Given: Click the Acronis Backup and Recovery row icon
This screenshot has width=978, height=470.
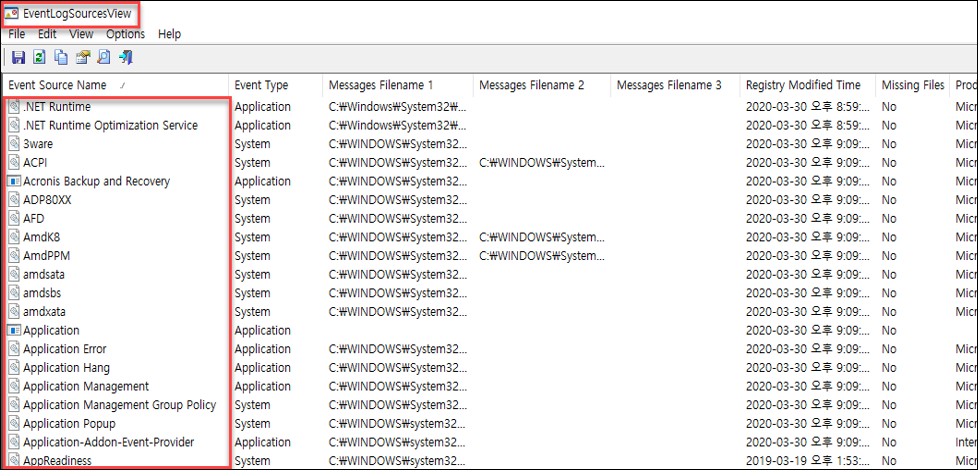Looking at the screenshot, I should pyautogui.click(x=14, y=181).
